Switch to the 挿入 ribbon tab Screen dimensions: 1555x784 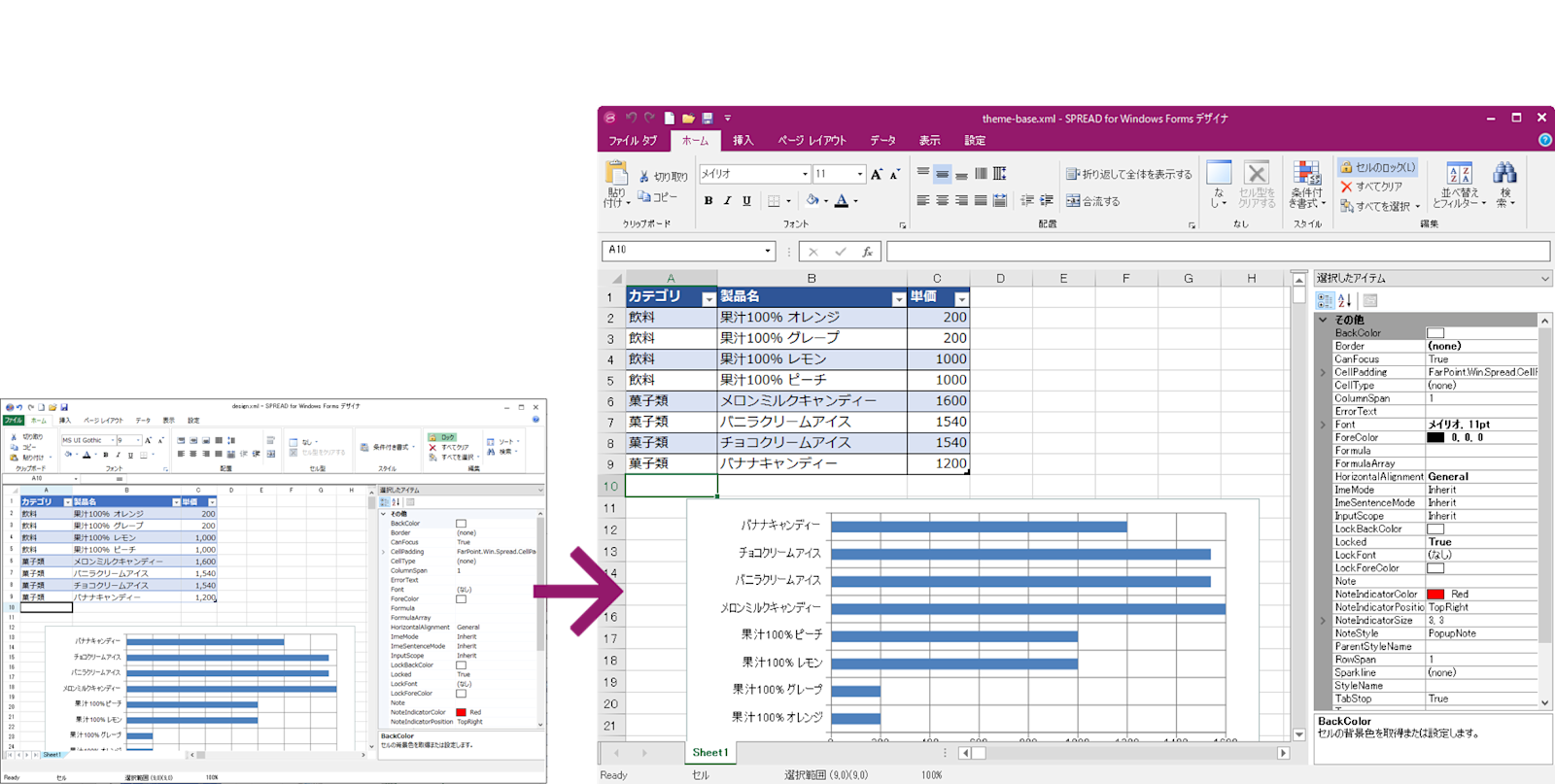tap(743, 141)
